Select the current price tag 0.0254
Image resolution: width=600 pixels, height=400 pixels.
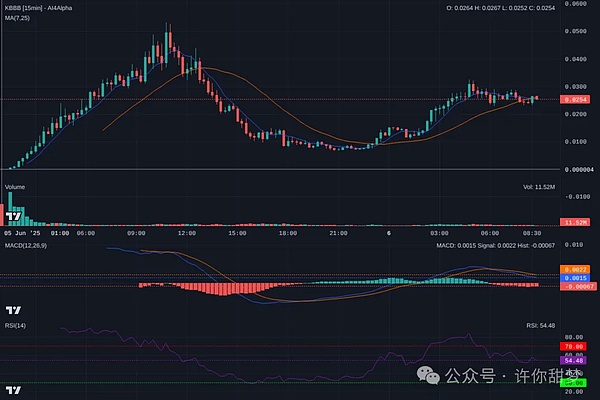[575, 100]
